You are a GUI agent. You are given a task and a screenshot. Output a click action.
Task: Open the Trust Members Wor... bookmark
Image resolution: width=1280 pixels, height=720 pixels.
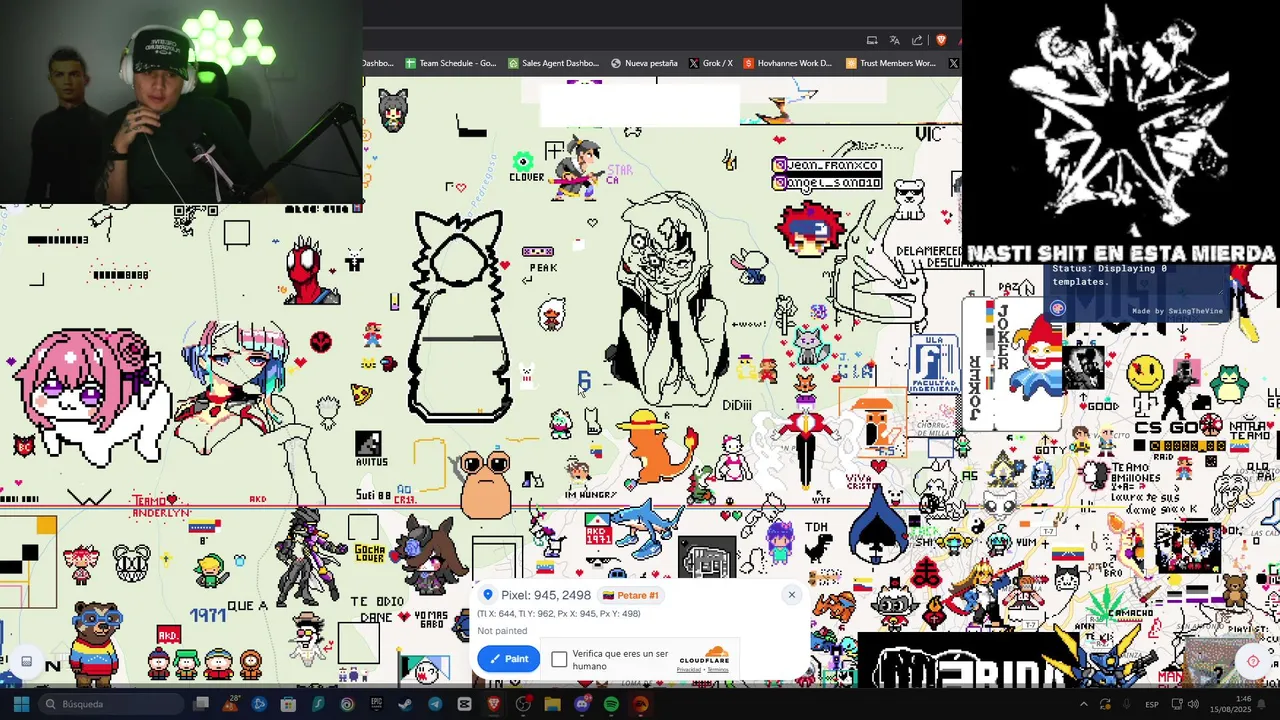click(x=891, y=63)
